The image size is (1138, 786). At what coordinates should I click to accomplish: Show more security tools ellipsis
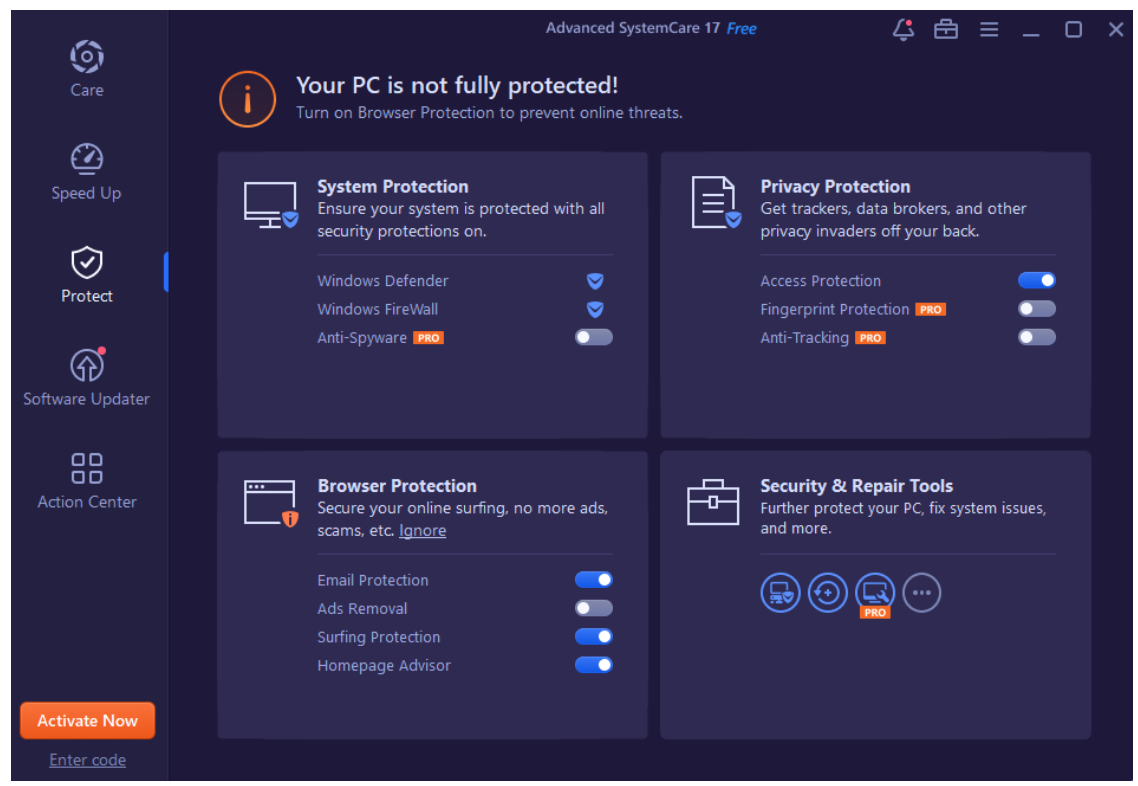(x=922, y=593)
